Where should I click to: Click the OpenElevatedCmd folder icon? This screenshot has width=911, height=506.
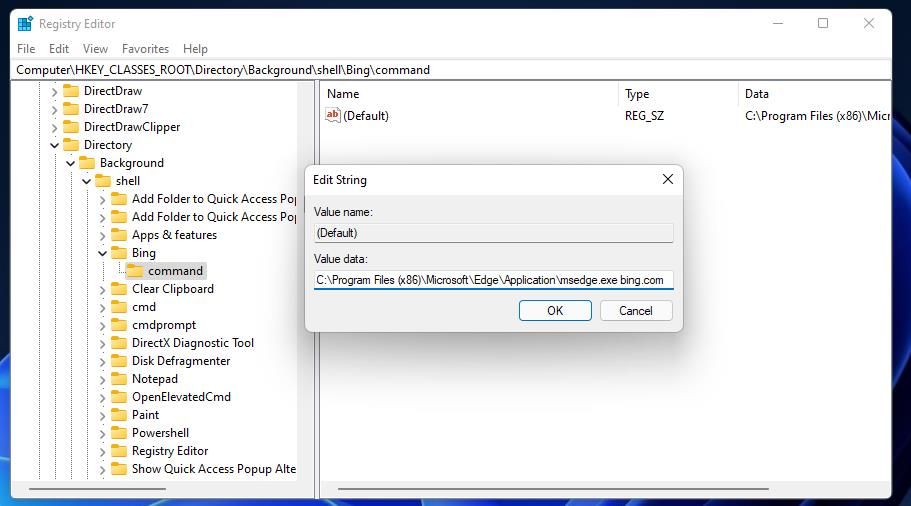[x=119, y=397]
